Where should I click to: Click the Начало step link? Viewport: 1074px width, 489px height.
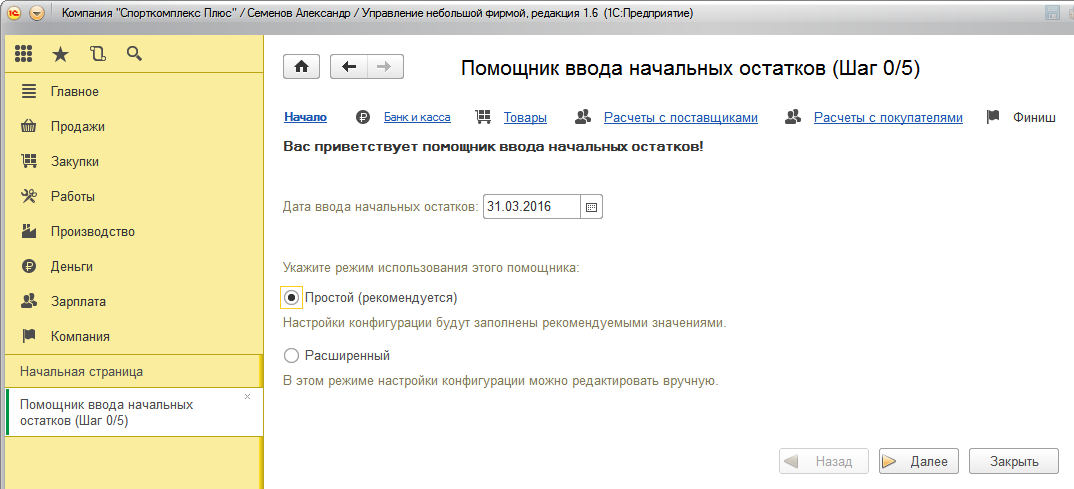tap(305, 117)
